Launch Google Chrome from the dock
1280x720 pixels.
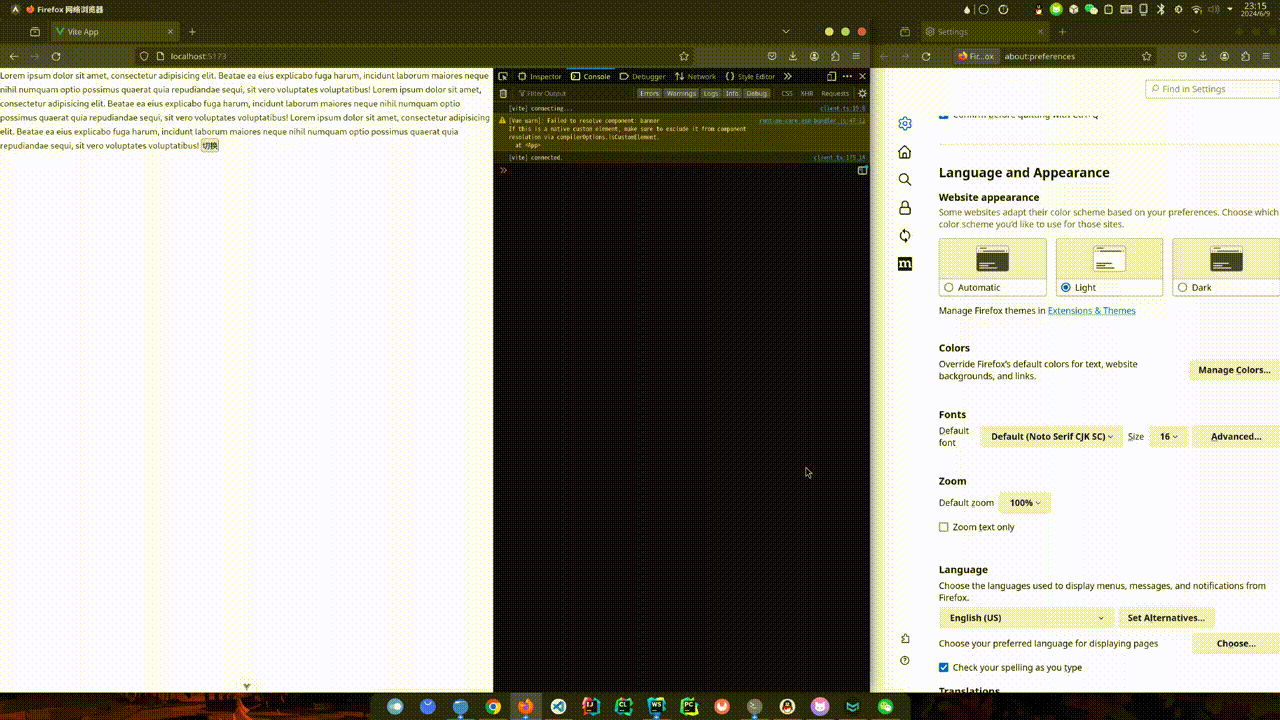point(493,706)
